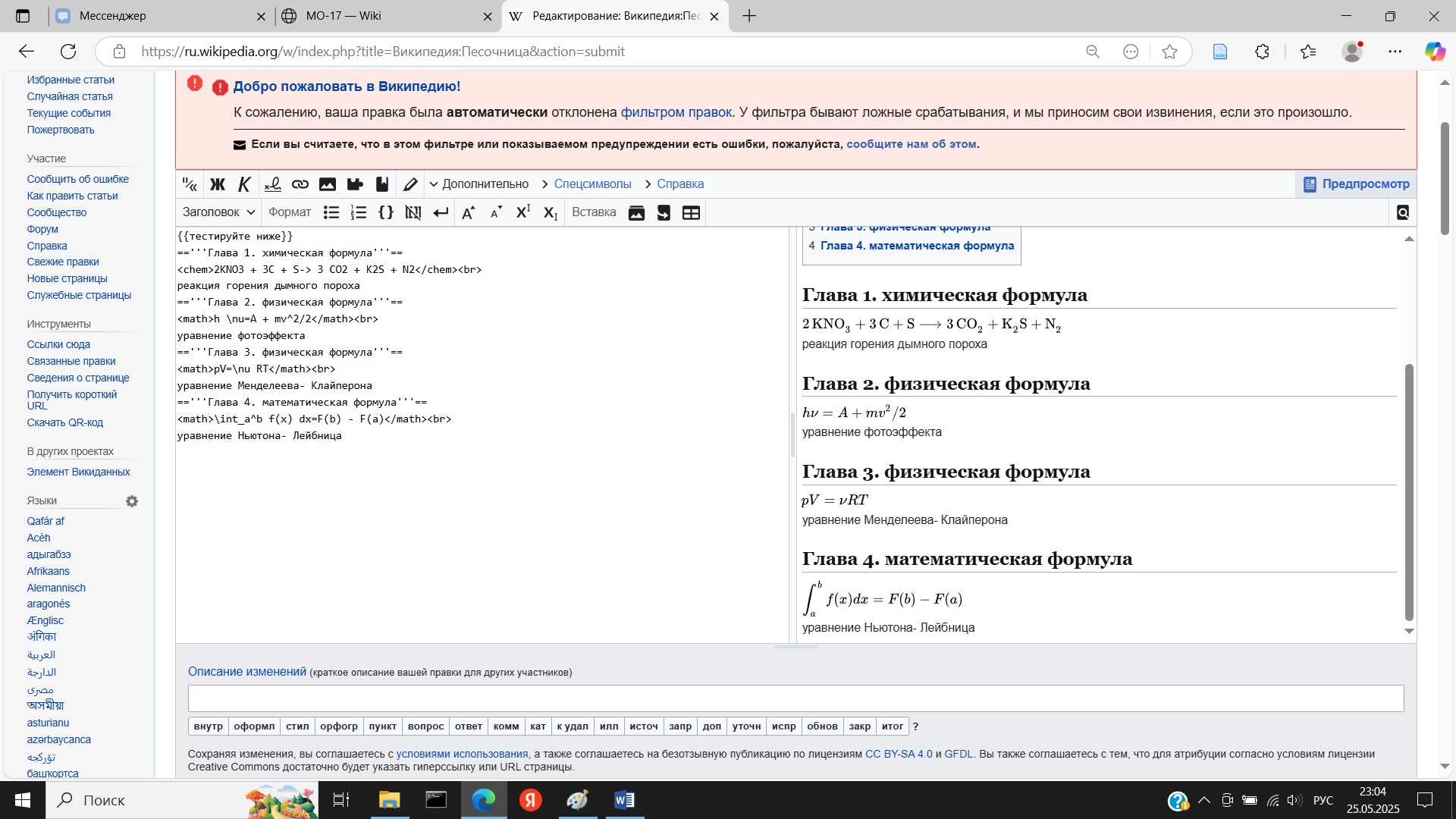Insert a link using the chain icon
The height and width of the screenshot is (819, 1456).
pyautogui.click(x=300, y=184)
